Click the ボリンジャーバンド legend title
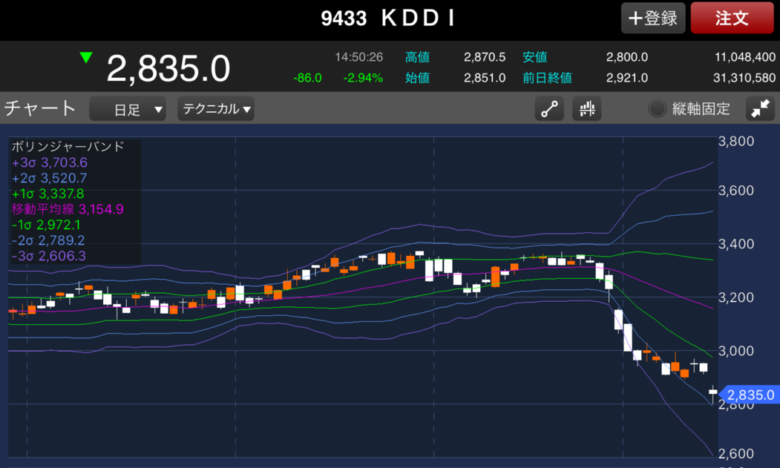Screen dimensions: 780x468 click(x=68, y=146)
